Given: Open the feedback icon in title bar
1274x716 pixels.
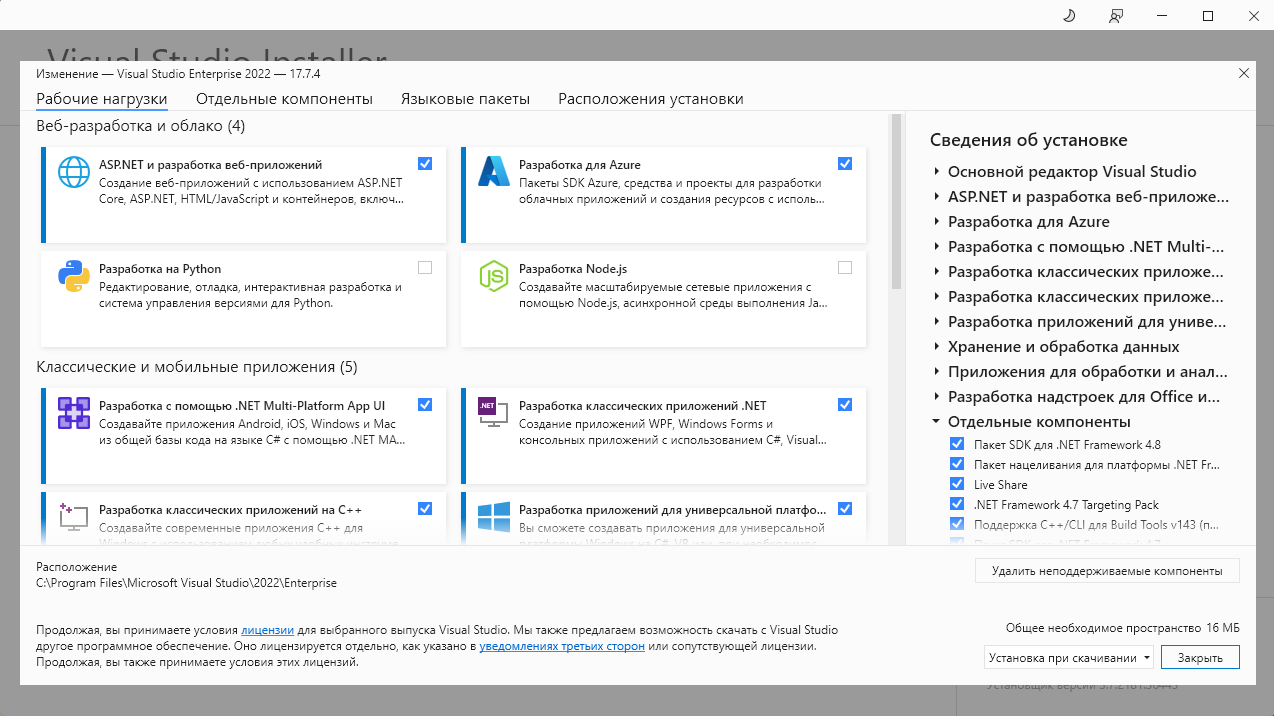Looking at the screenshot, I should click(x=1116, y=16).
